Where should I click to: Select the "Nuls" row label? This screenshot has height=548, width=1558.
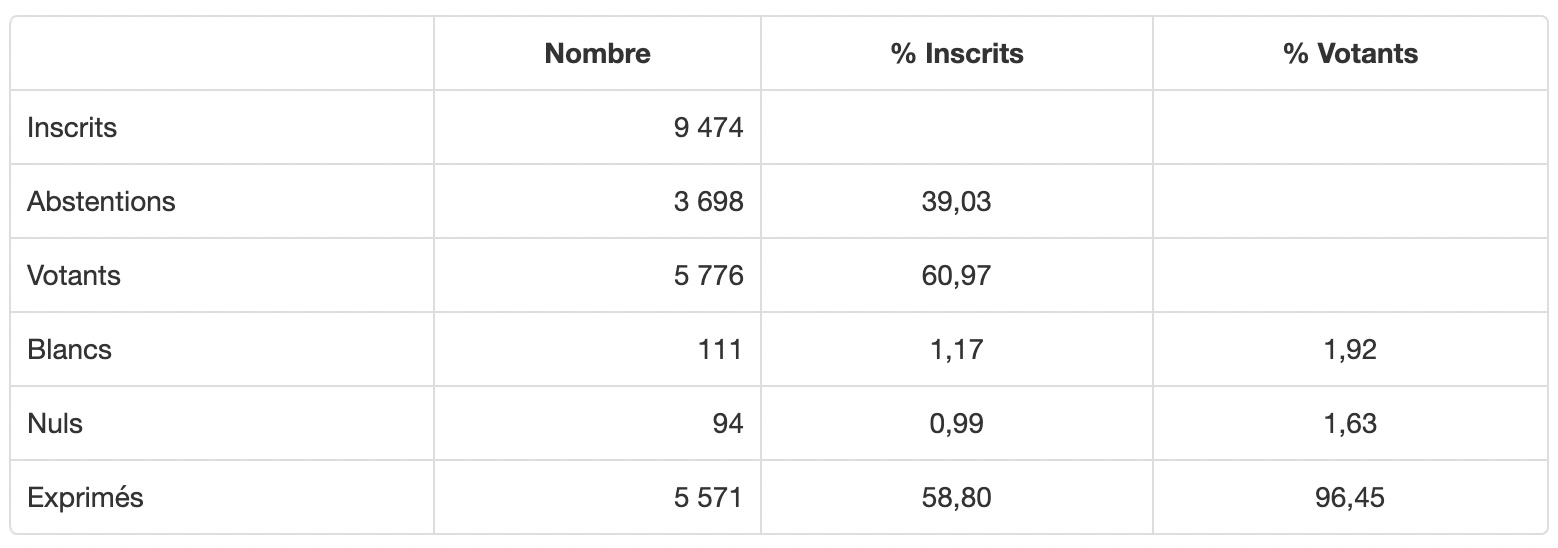(x=55, y=423)
